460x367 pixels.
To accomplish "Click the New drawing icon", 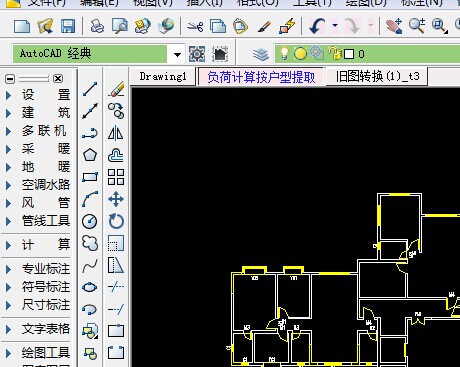I will [x=22, y=26].
